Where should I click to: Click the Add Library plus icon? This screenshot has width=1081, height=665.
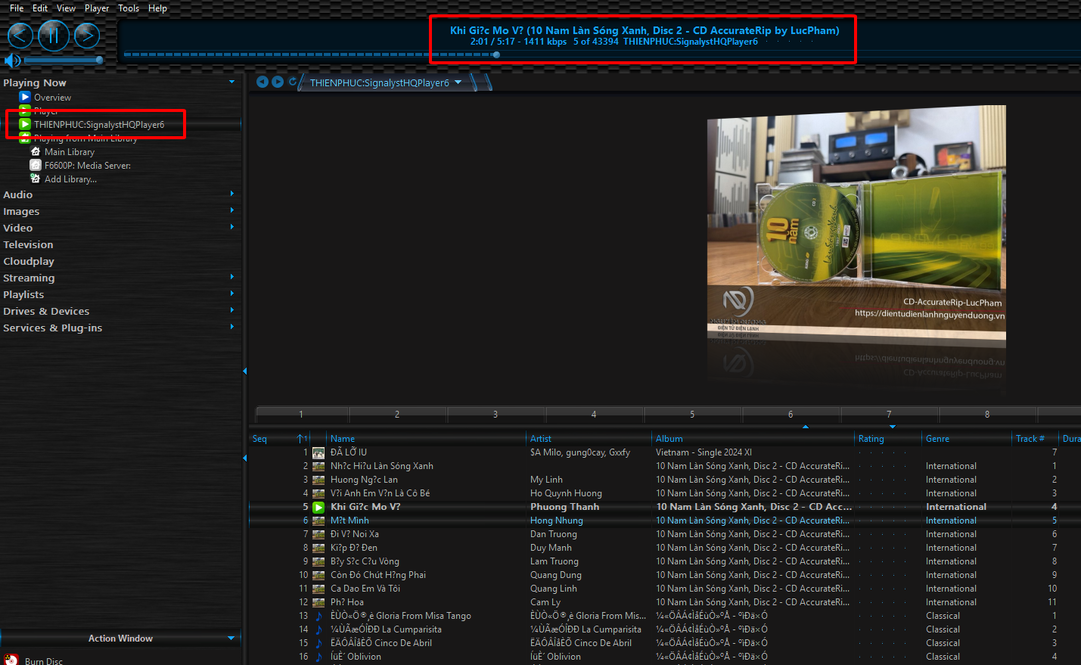coord(35,179)
